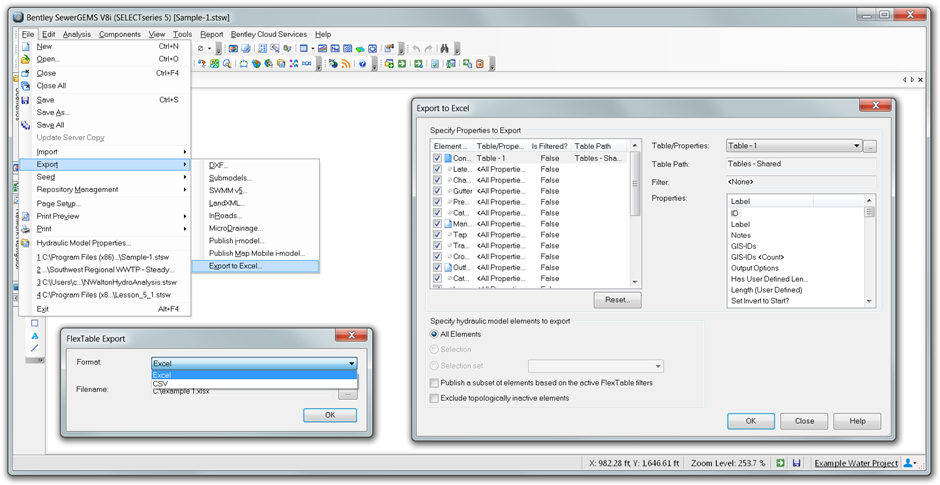940x485 pixels.
Task: Click the '...' browse button next to Filename
Action: [347, 393]
